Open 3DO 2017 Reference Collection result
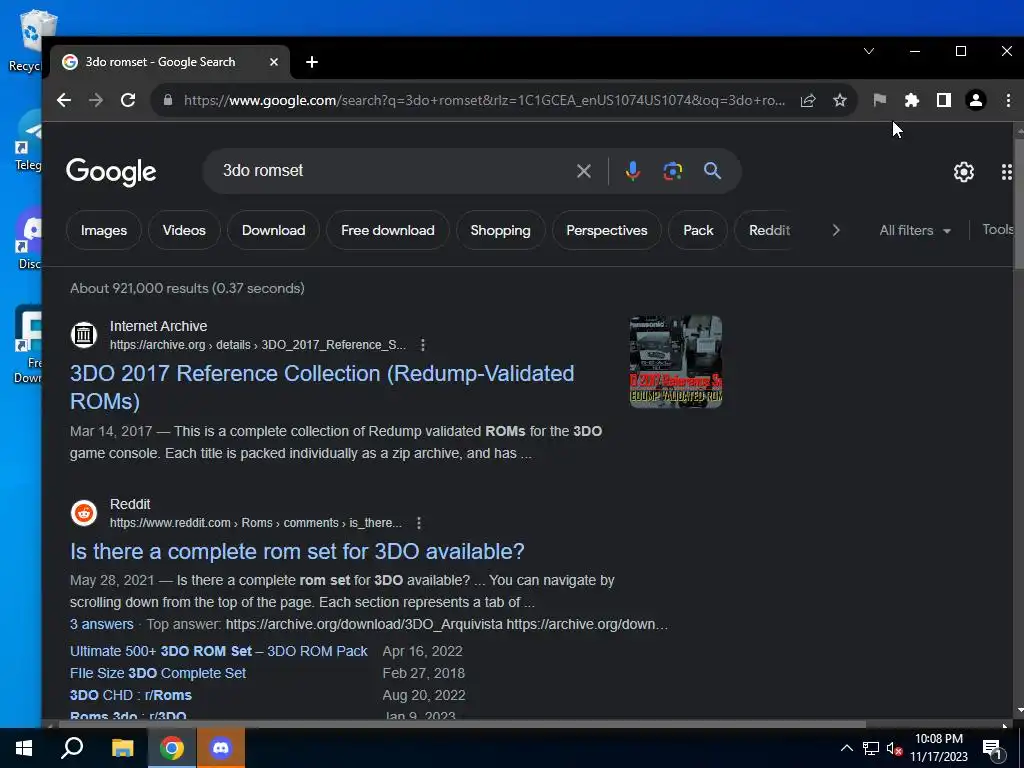Image resolution: width=1024 pixels, height=768 pixels. click(322, 387)
